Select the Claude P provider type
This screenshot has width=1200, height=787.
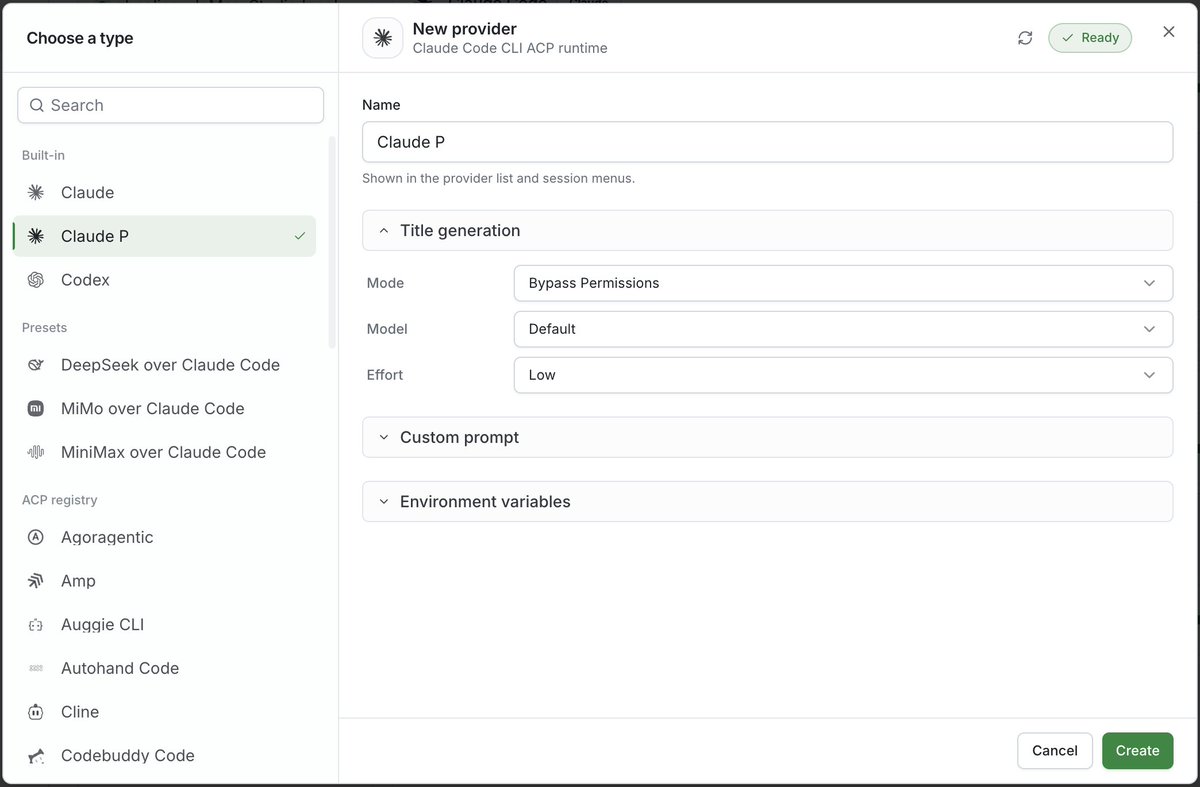coord(164,236)
